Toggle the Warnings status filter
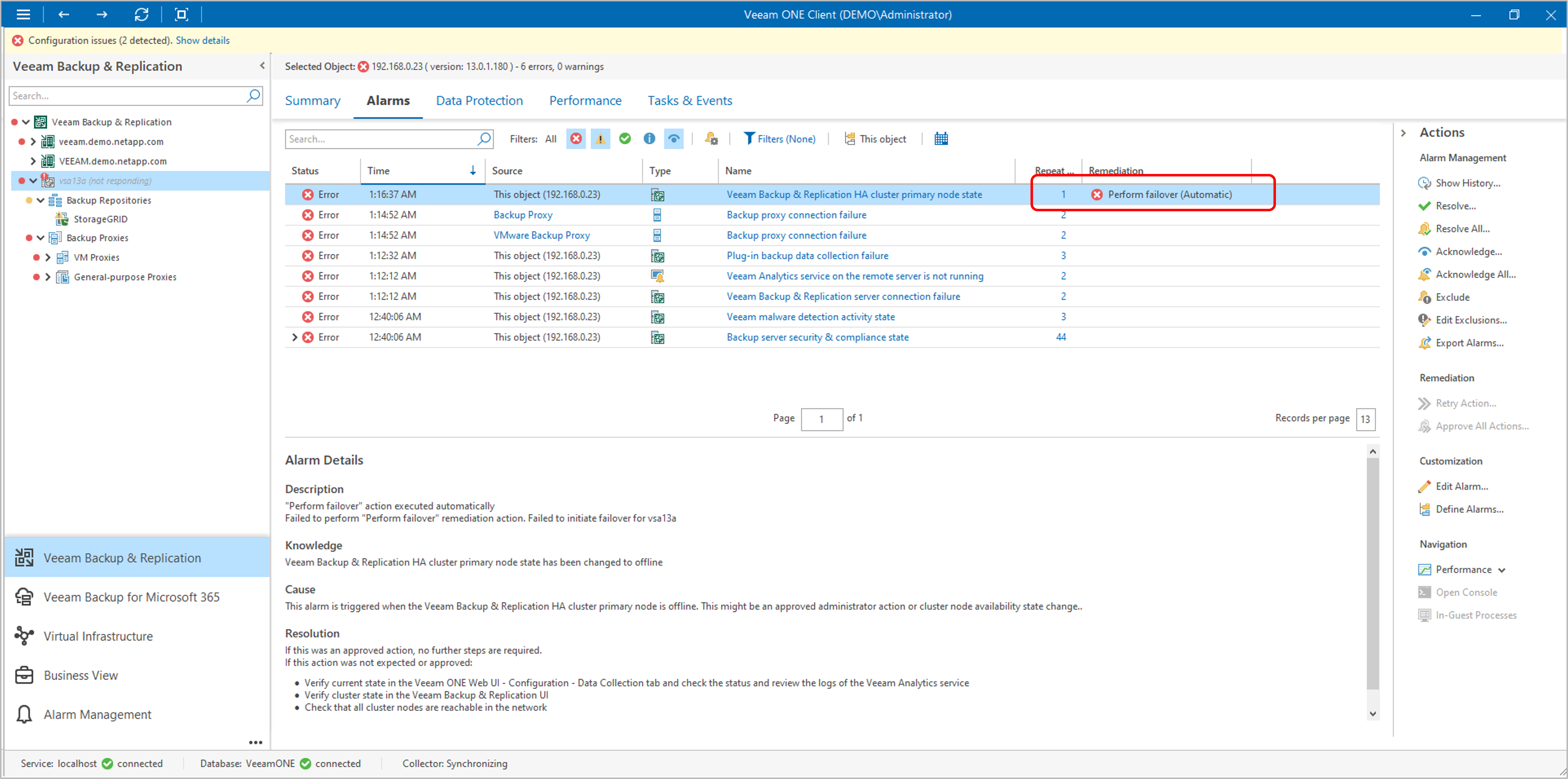Screen dimensions: 1568x779 coord(600,139)
